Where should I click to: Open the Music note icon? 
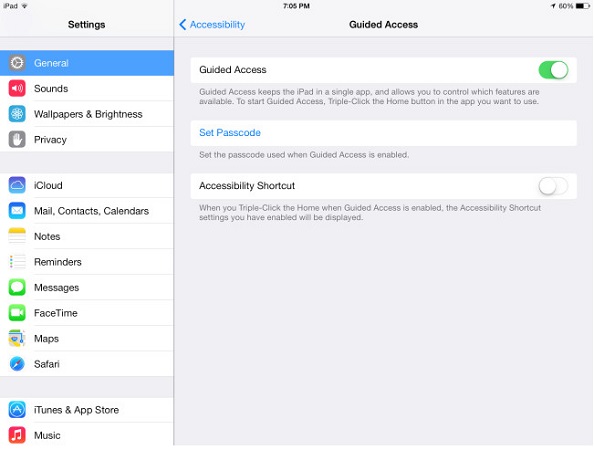17,435
